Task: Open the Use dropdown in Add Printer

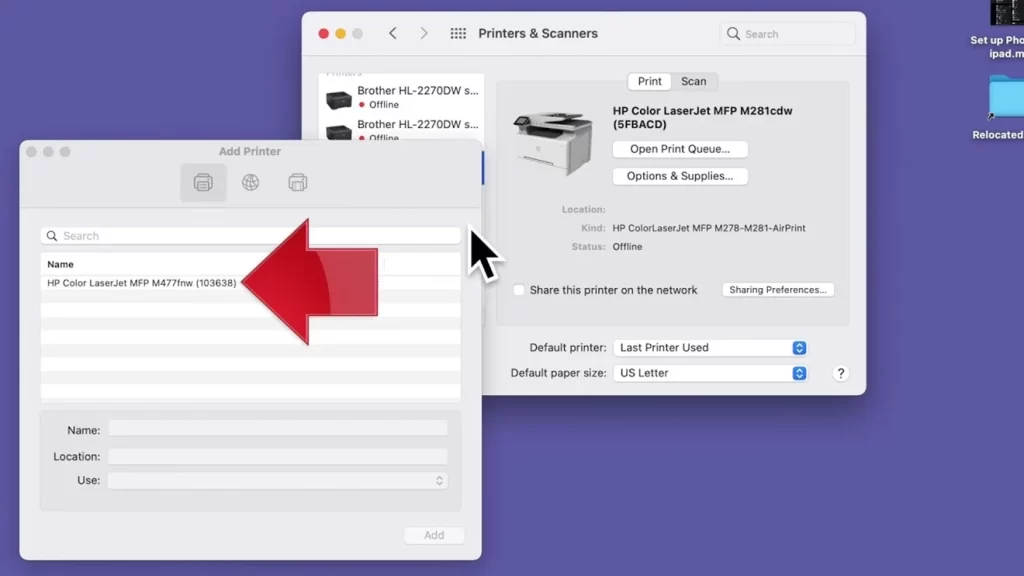Action: [x=277, y=480]
